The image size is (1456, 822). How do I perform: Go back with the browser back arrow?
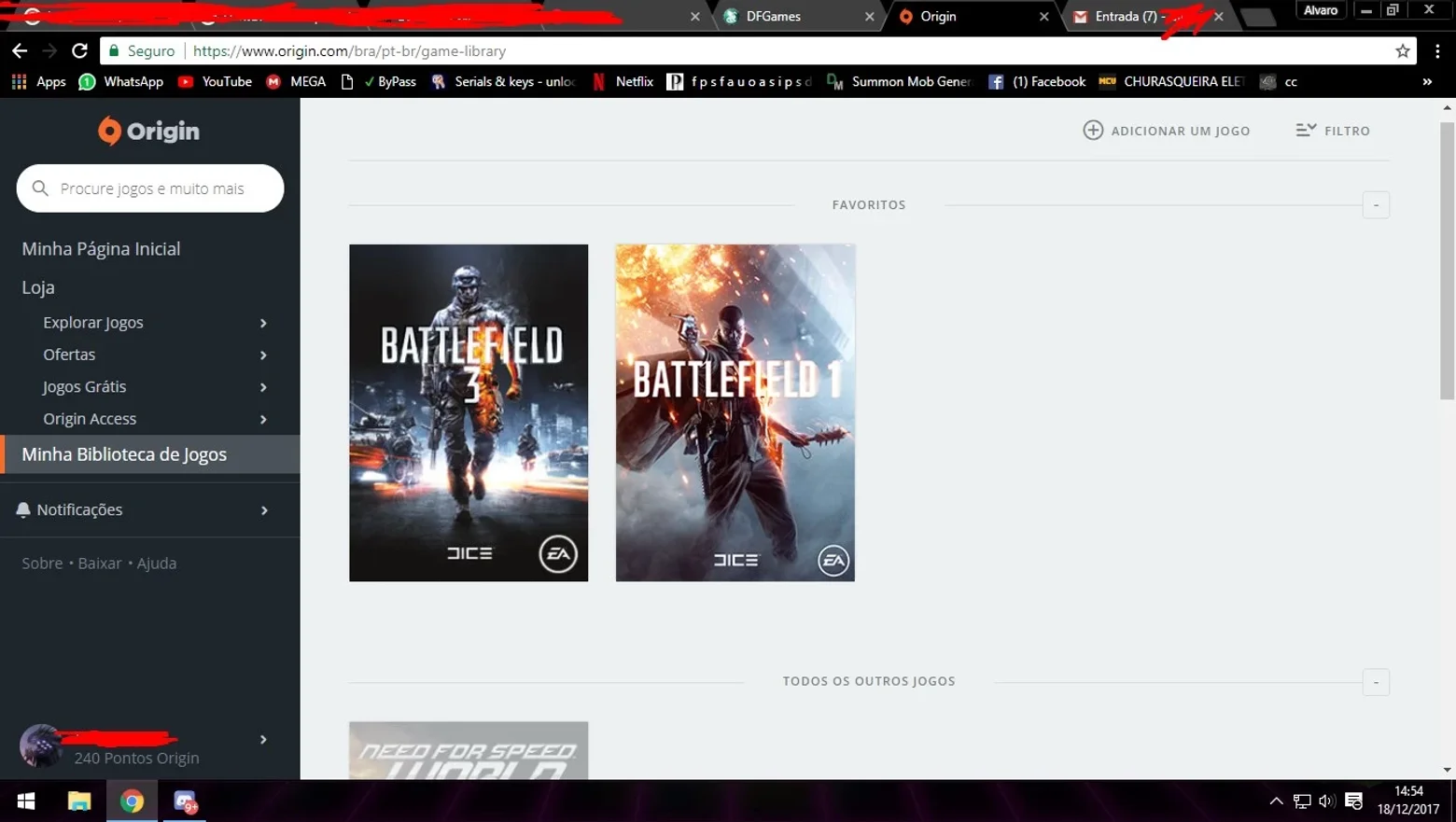pos(20,51)
